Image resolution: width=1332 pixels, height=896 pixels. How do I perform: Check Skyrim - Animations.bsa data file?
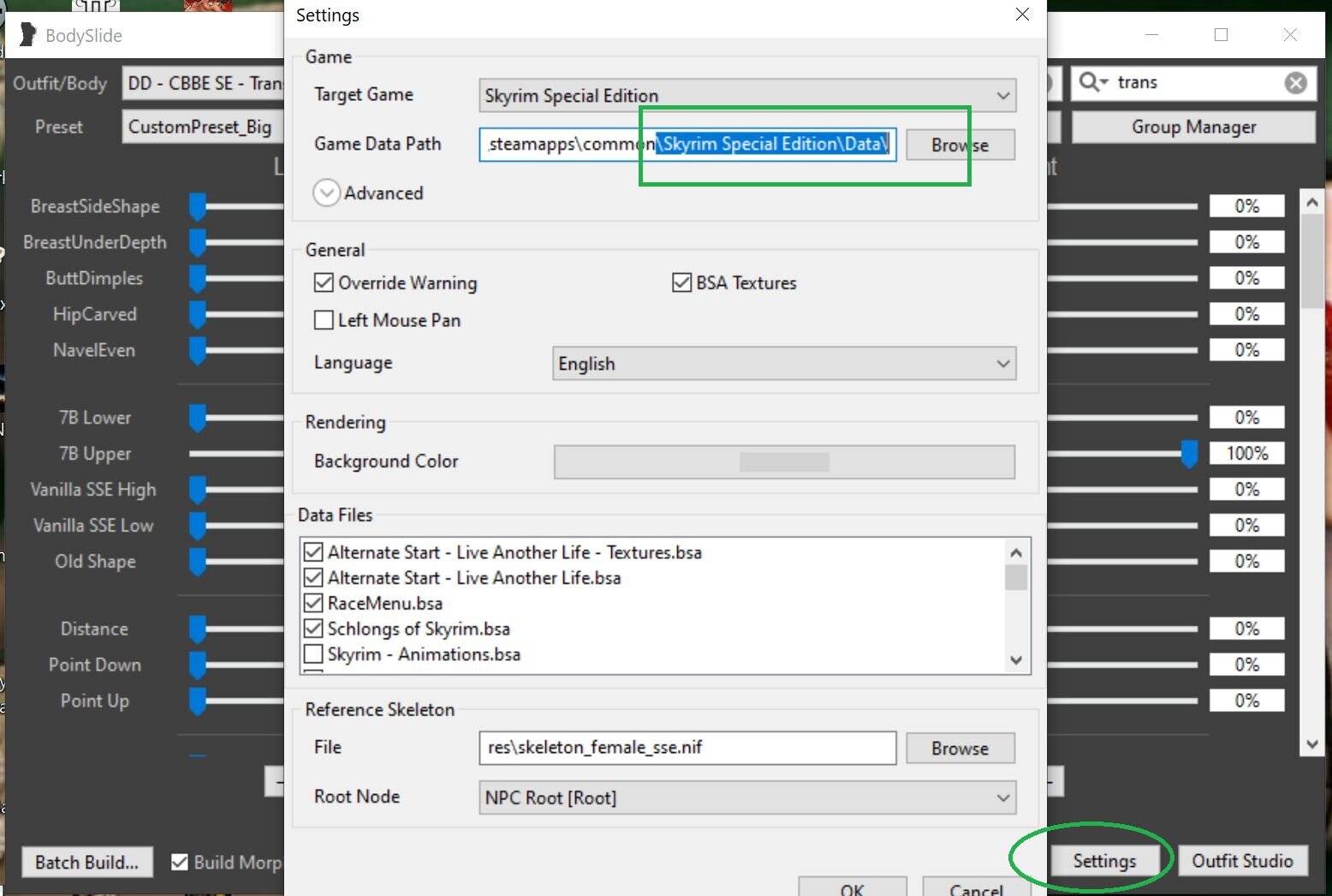(x=313, y=655)
